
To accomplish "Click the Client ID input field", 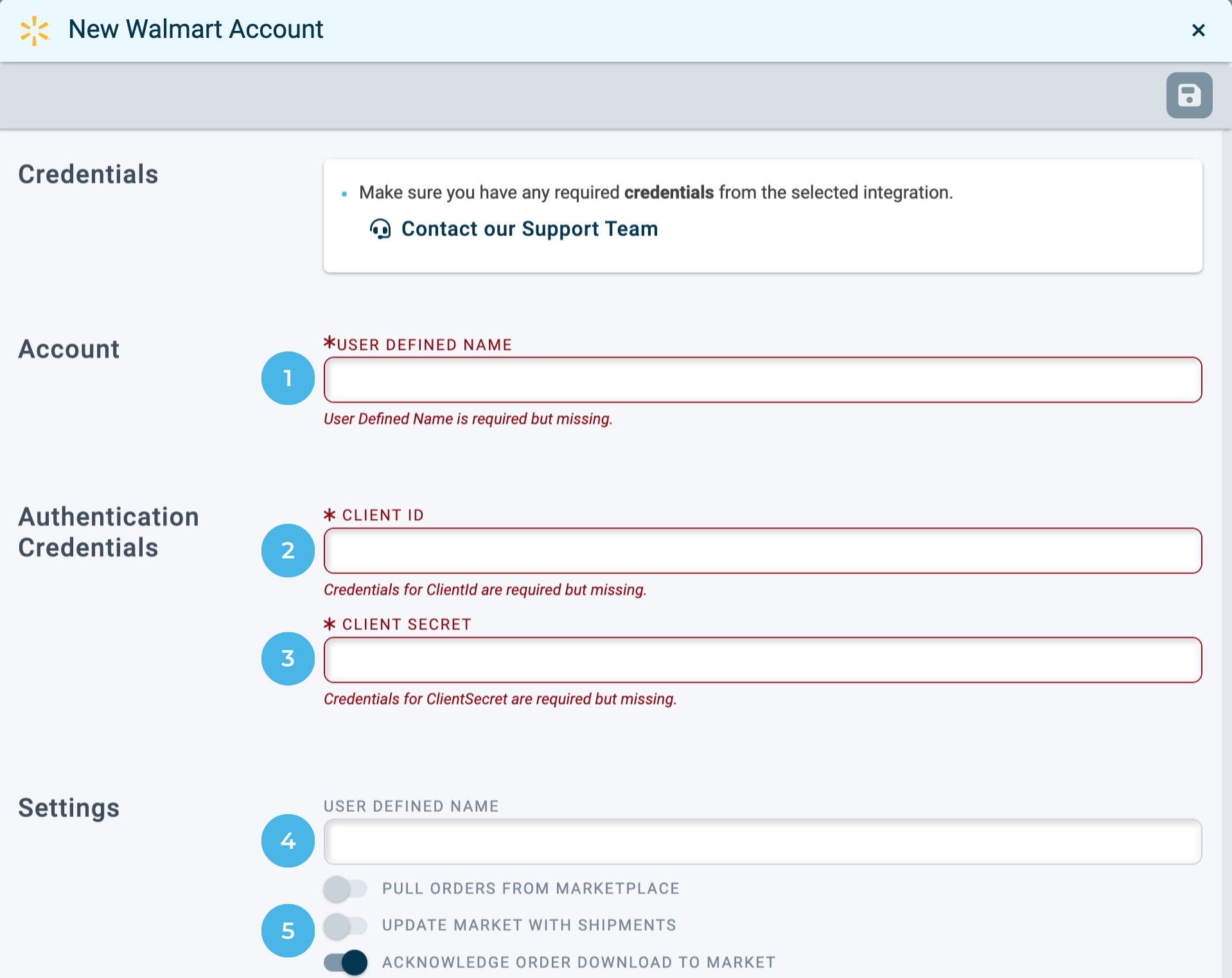I will [762, 551].
